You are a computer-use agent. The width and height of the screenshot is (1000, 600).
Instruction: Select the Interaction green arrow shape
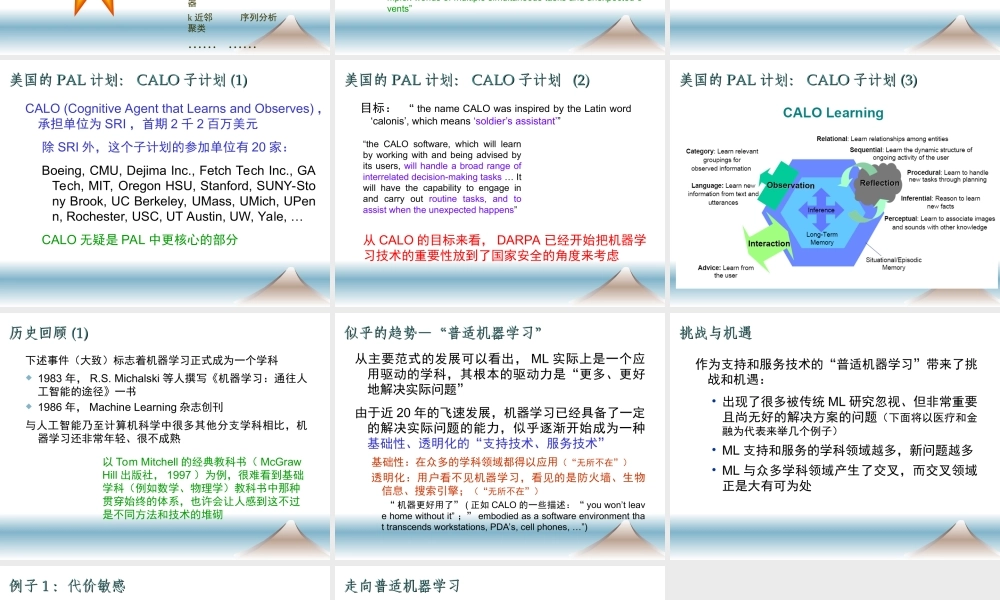coord(768,243)
